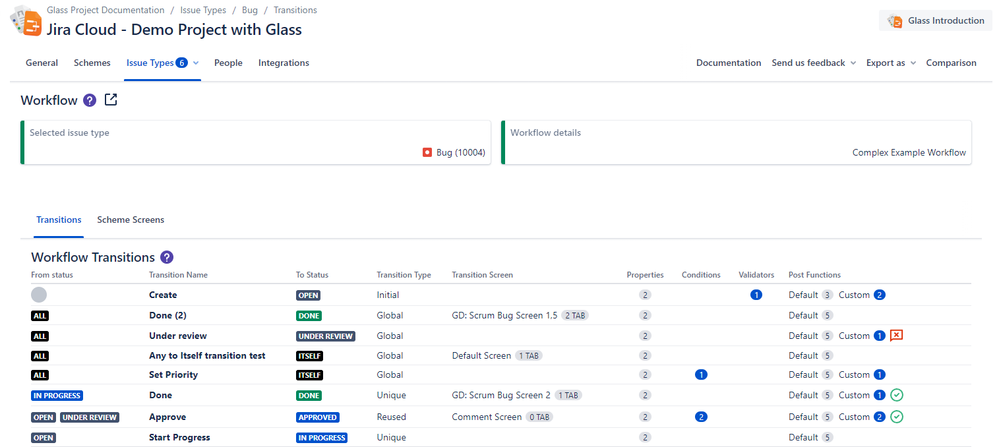999x447 pixels.
Task: Open the Integrations tab
Action: (x=284, y=62)
